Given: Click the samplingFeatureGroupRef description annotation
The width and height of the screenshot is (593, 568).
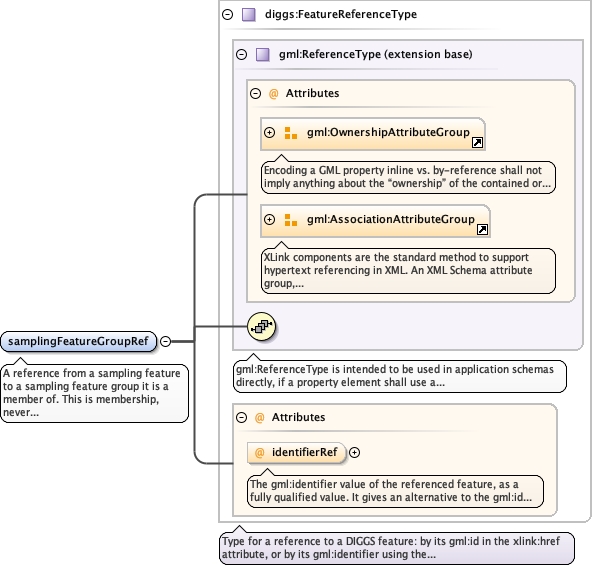Looking at the screenshot, I should 94,393.
